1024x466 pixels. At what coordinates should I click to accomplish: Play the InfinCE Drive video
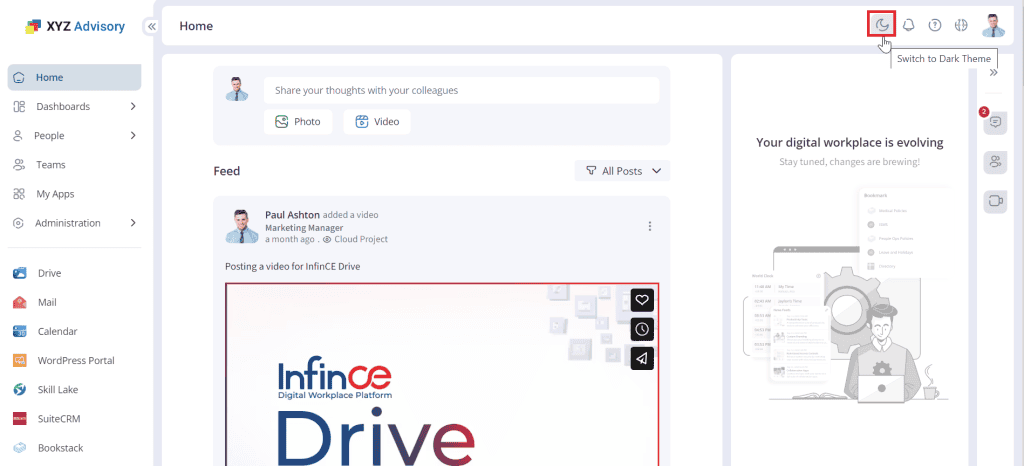tap(442, 375)
